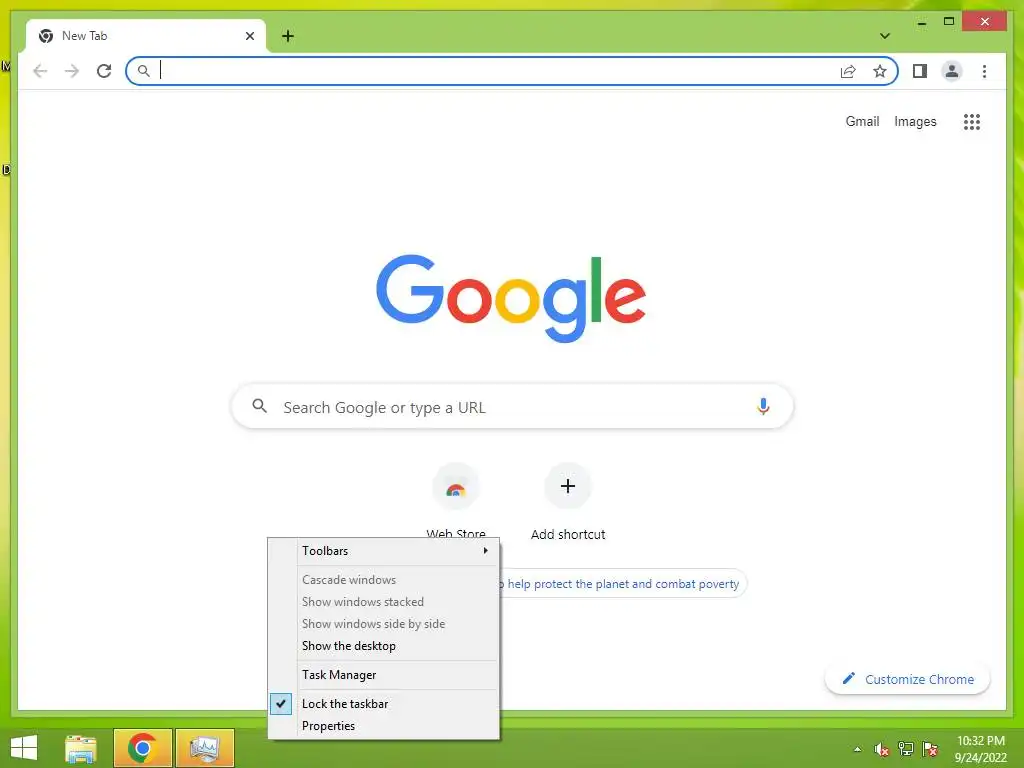Click magnifier icon in Google search box

coord(259,406)
